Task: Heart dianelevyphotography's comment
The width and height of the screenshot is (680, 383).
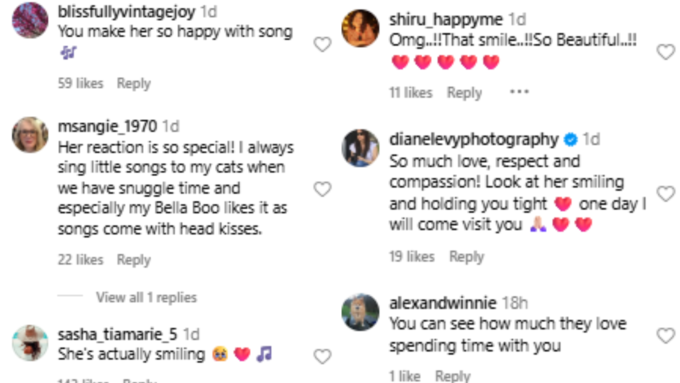Action: [666, 193]
